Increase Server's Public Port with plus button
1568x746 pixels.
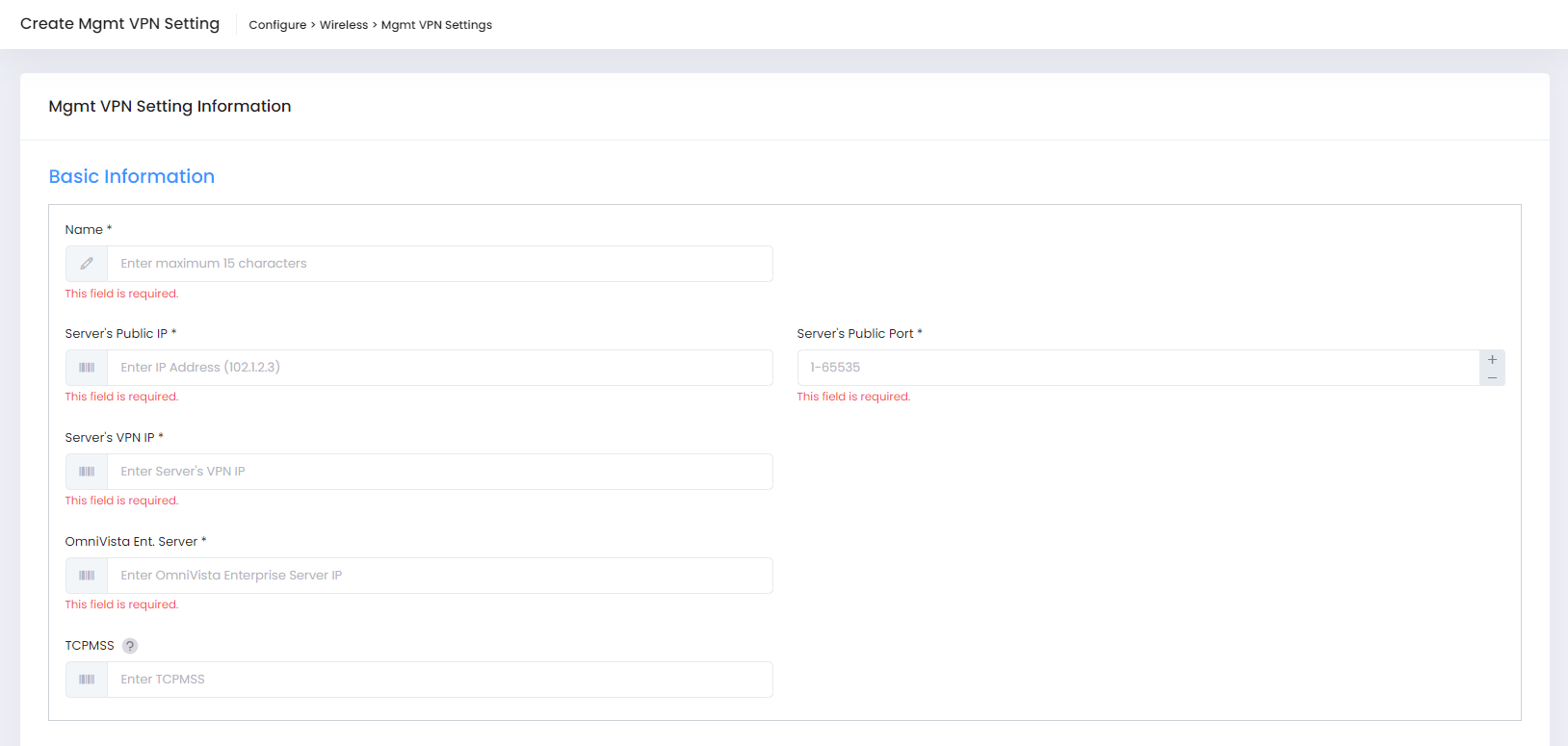tap(1492, 360)
